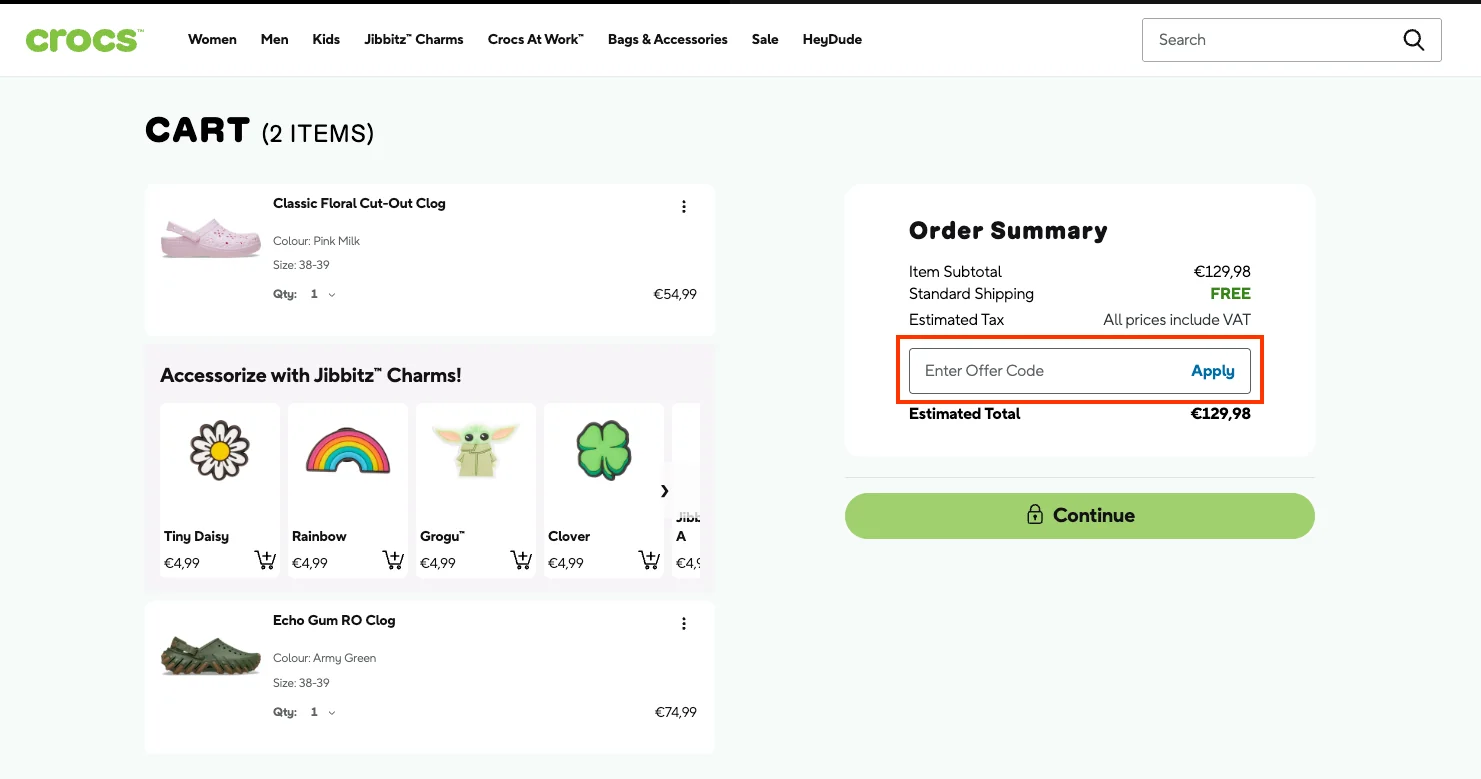
Task: Apply the offer code
Action: 1213,371
